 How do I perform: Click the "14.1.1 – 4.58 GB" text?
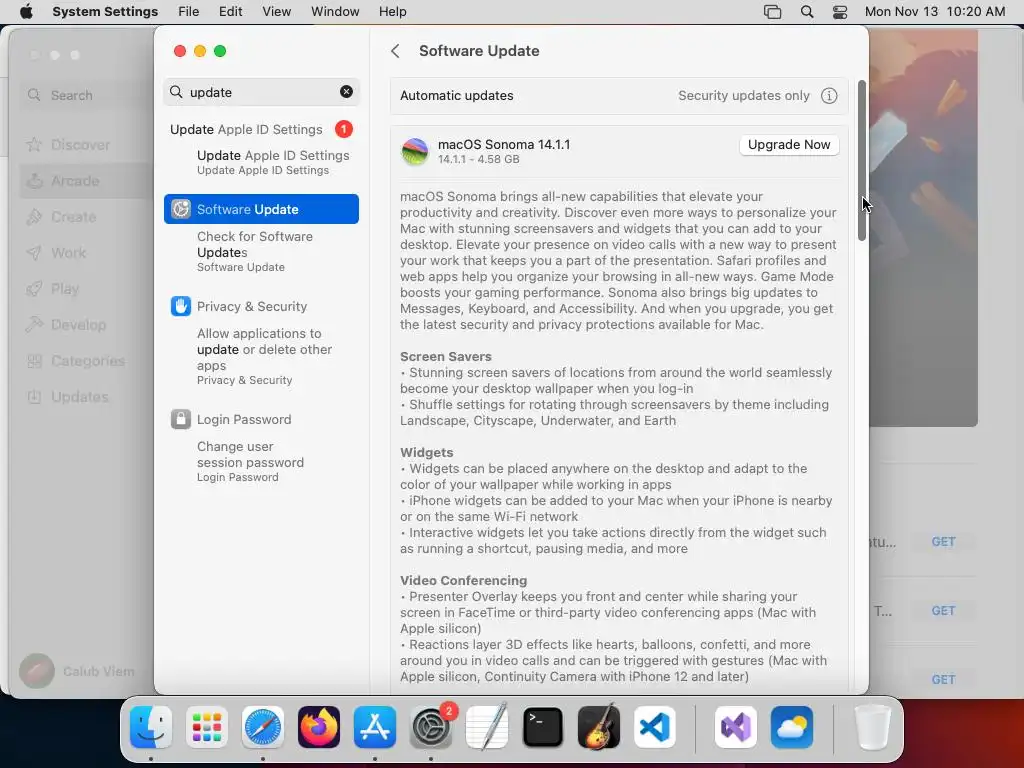[479, 159]
